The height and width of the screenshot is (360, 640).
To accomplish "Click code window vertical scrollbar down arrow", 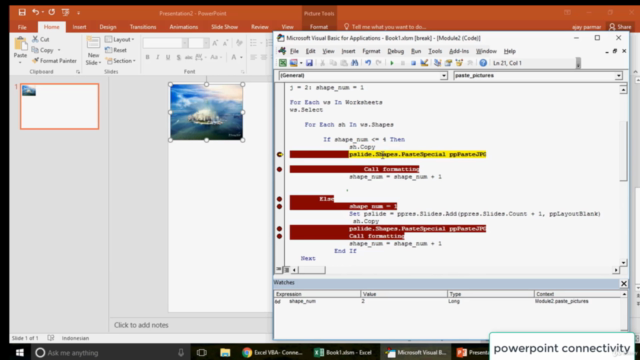I will [x=623, y=263].
